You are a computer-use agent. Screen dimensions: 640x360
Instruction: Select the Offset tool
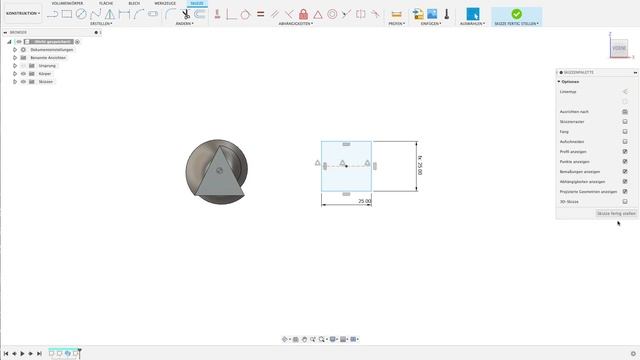coord(200,14)
